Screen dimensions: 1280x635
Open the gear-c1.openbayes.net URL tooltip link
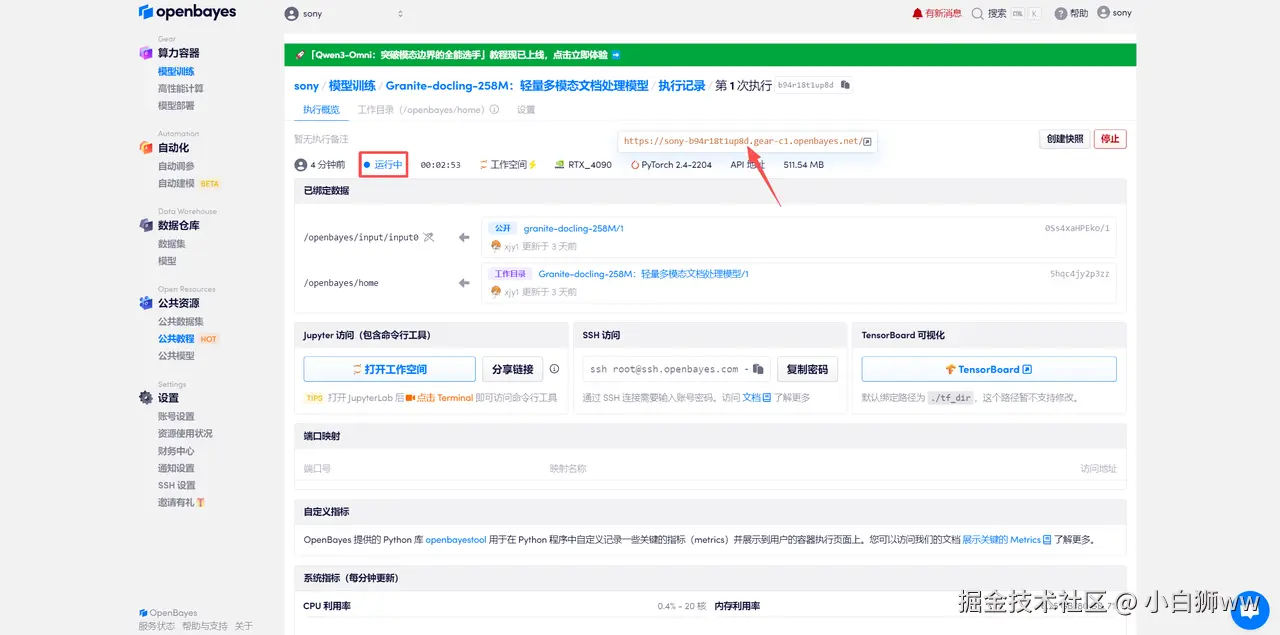(741, 141)
